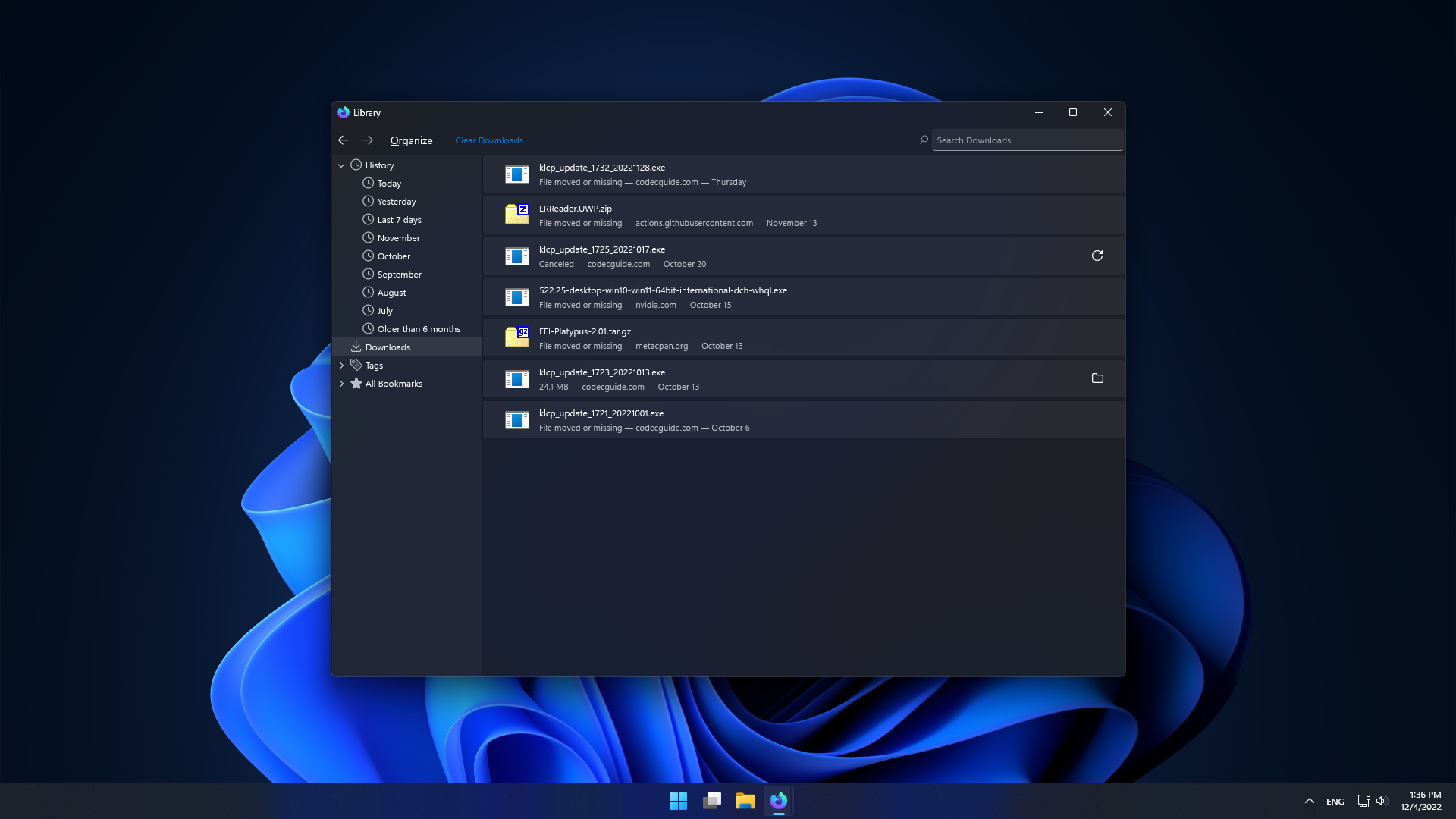Click the 522.25 nvidia driver file icon
Viewport: 1456px width, 819px height.
coord(517,297)
